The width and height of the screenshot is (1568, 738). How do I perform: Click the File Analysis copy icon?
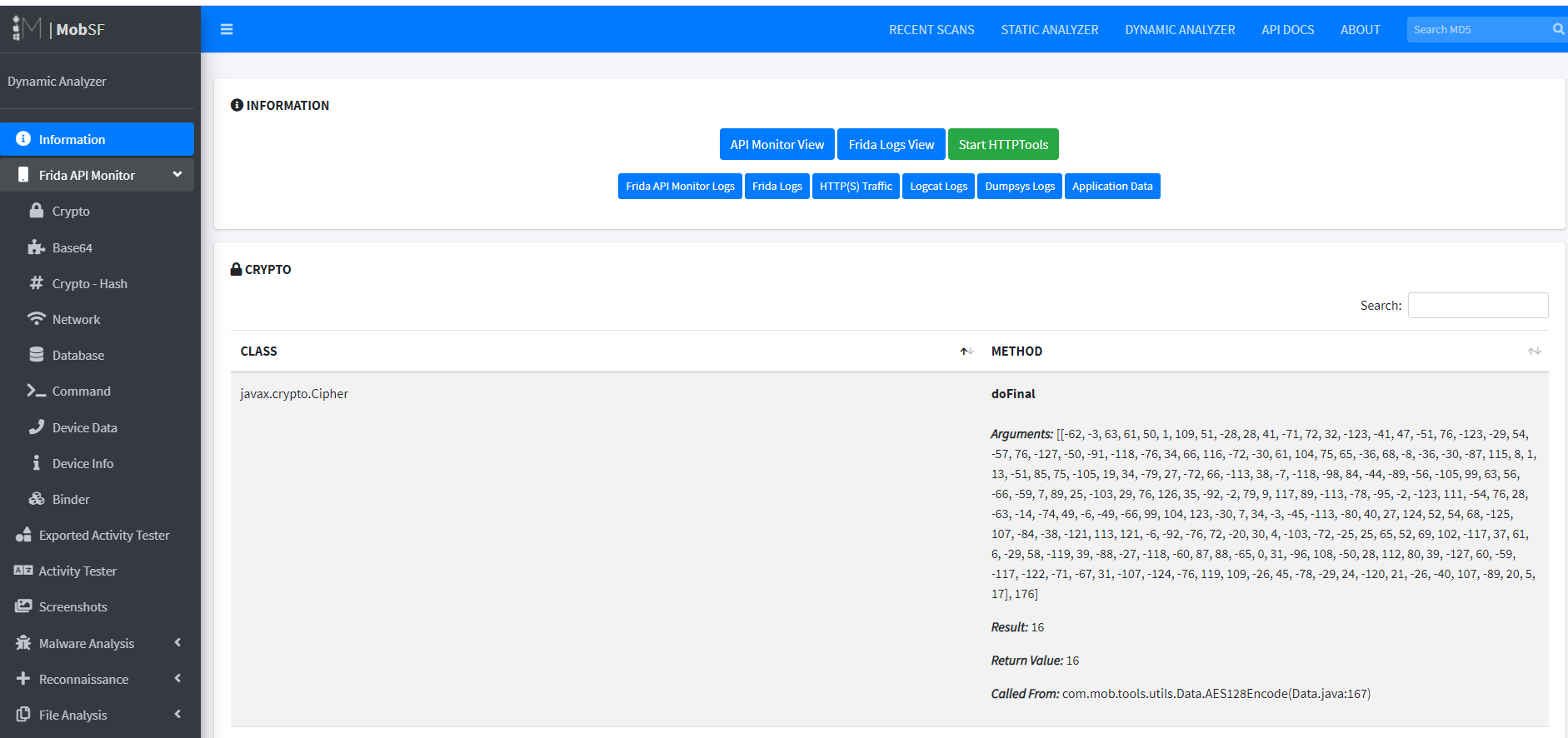tap(23, 715)
